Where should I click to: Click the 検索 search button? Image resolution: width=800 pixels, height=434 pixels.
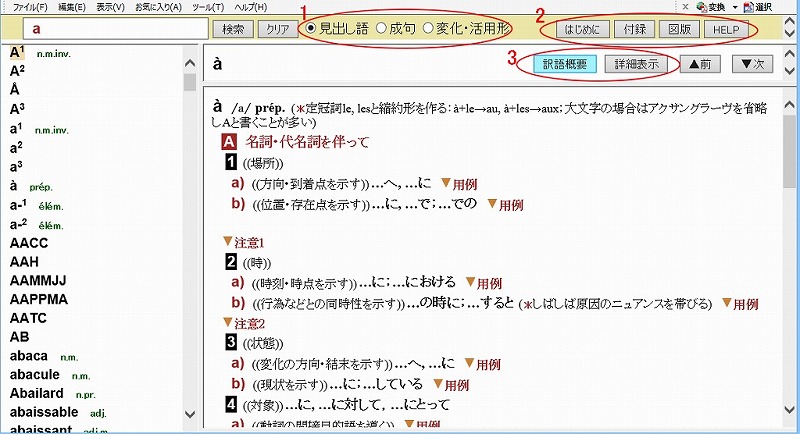pyautogui.click(x=233, y=29)
